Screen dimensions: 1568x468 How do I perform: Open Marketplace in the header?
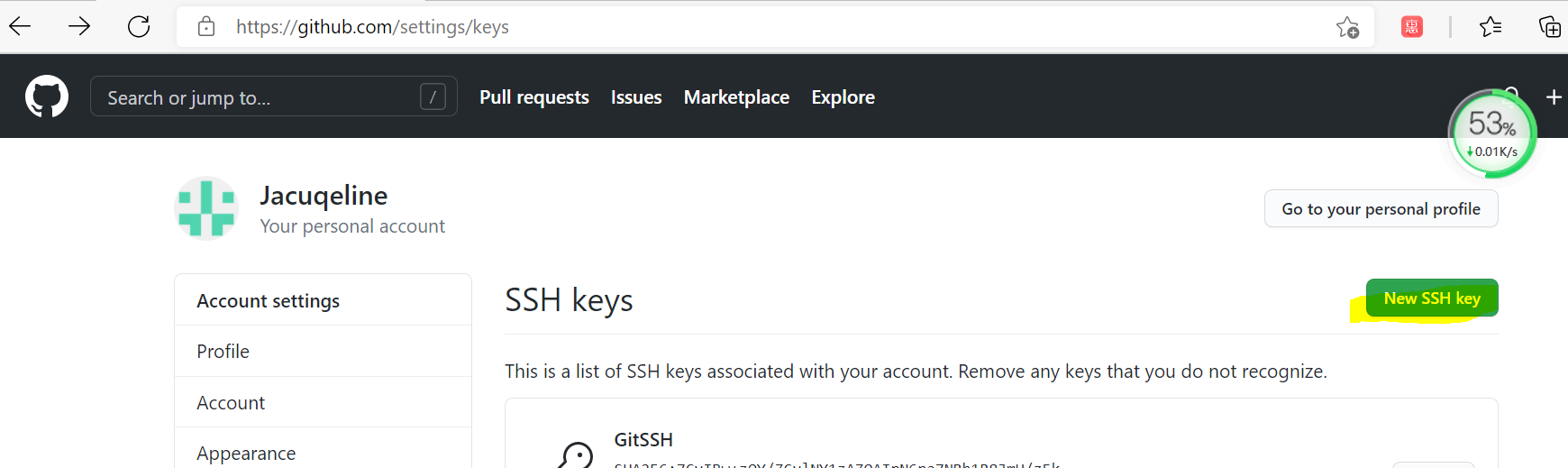736,97
